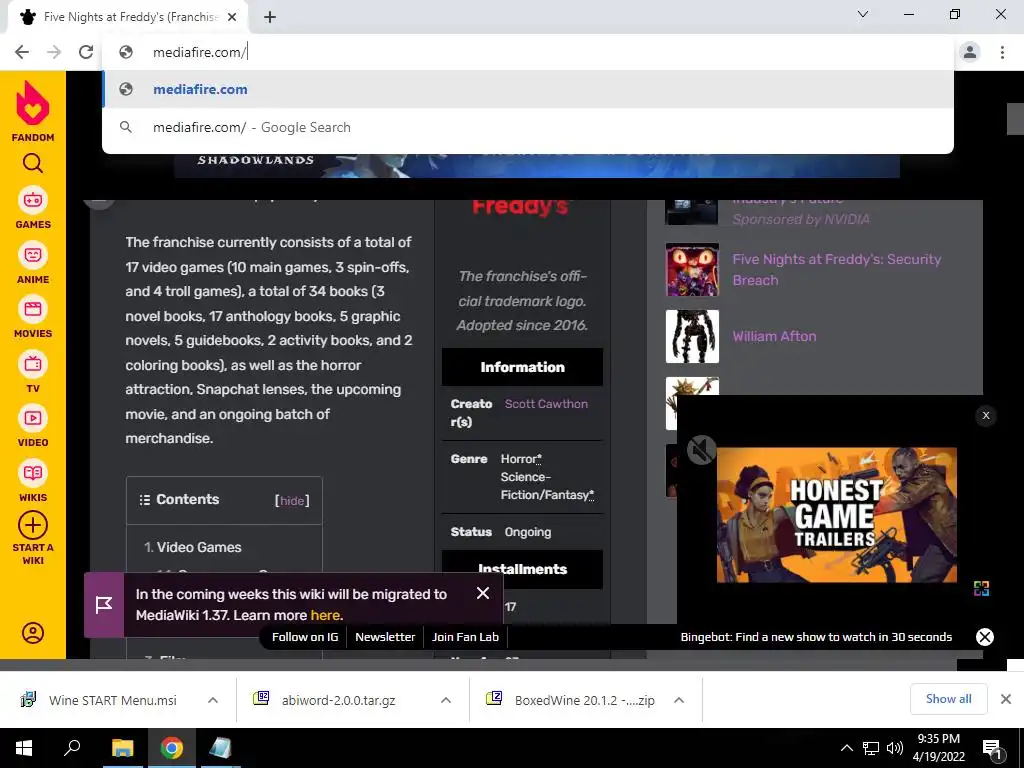Image resolution: width=1024 pixels, height=768 pixels.
Task: Go back with the browser back arrow
Action: [22, 52]
